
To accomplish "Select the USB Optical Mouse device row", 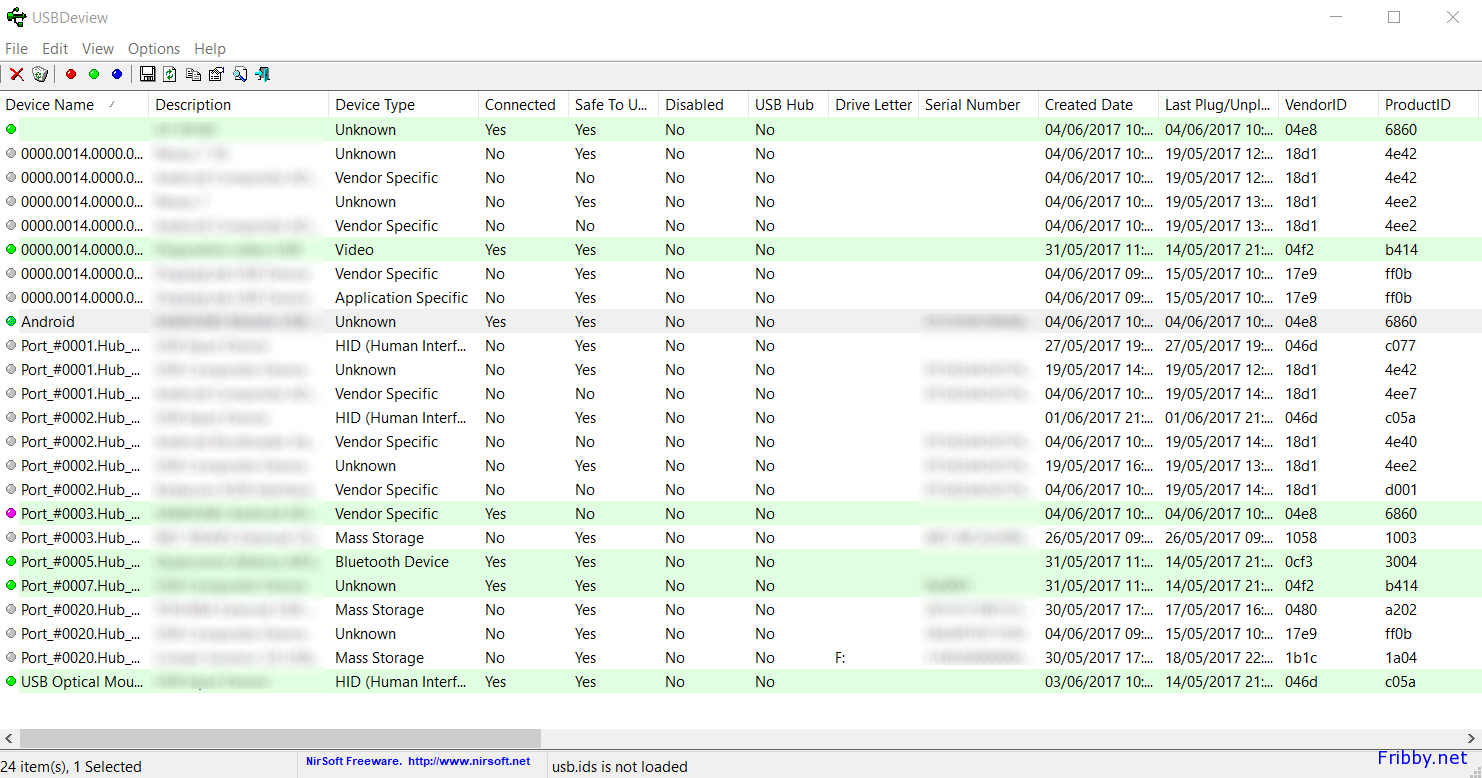I will click(x=82, y=682).
